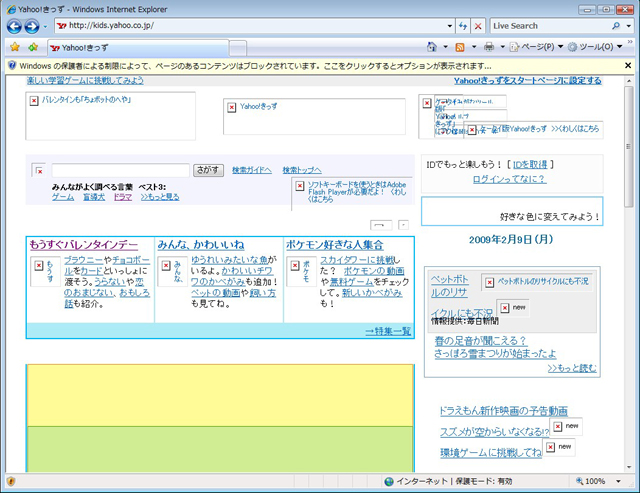The image size is (640, 493).
Task: Open the スズメが空からいなくなる!? link
Action: click(x=495, y=432)
